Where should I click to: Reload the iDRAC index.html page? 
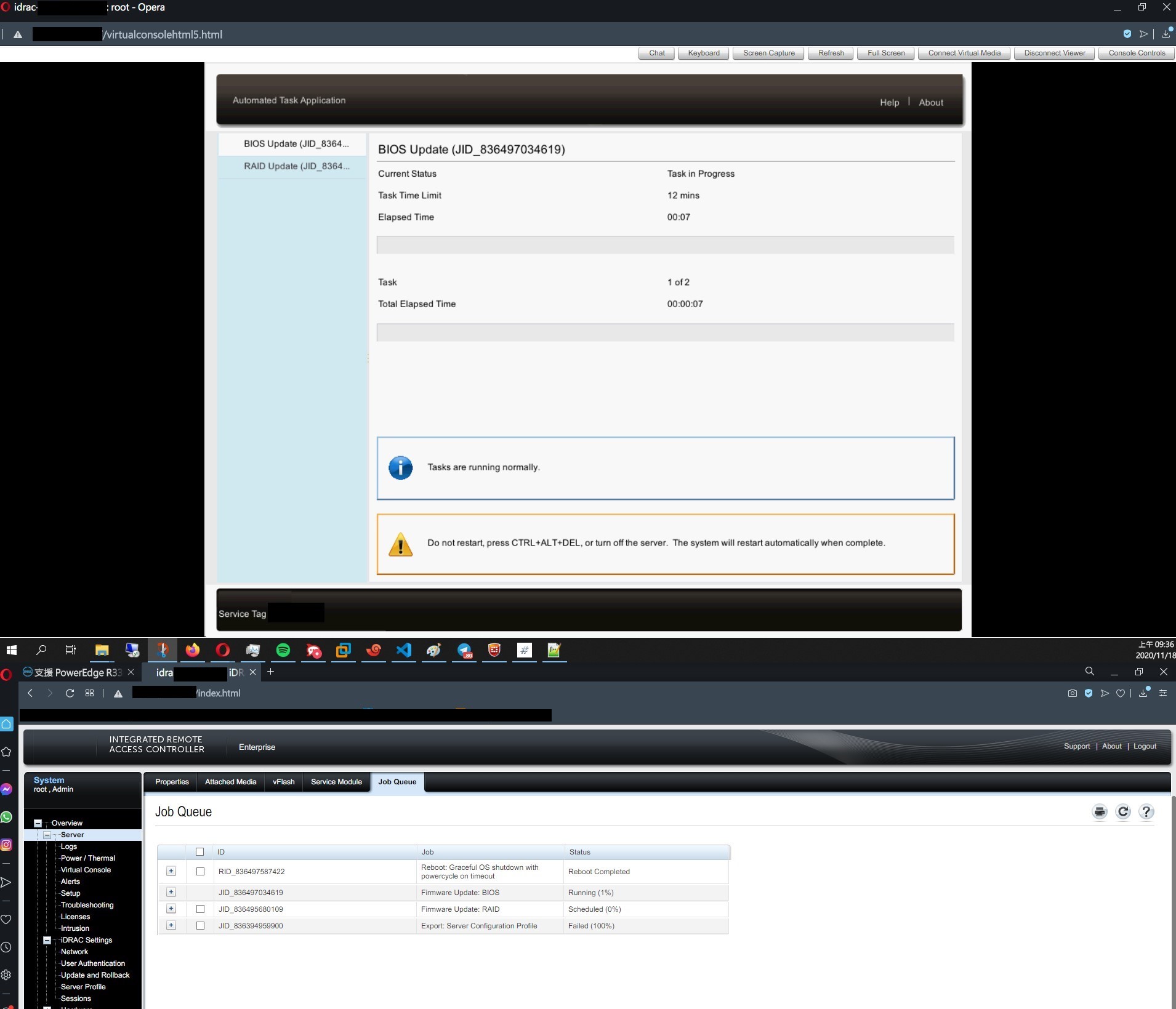[x=70, y=693]
